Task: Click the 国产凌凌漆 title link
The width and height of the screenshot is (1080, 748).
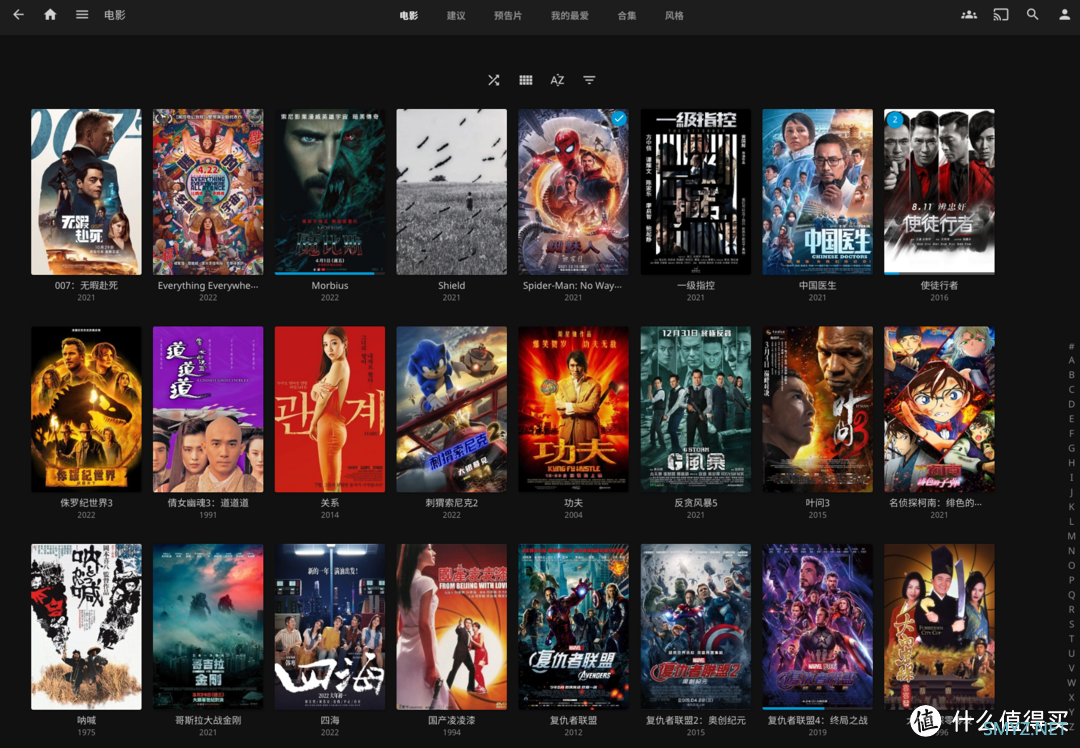Action: 452,720
